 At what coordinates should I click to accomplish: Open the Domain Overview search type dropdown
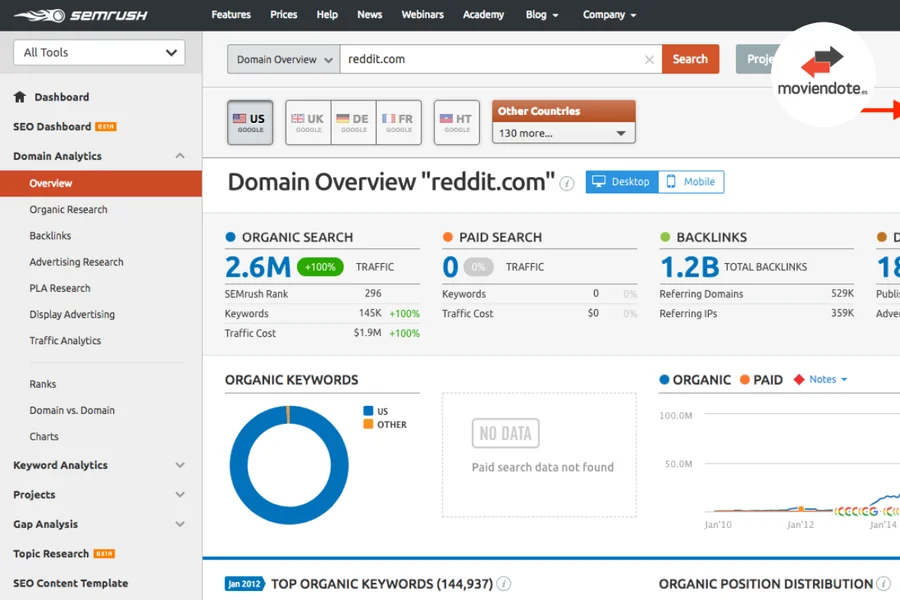click(283, 60)
